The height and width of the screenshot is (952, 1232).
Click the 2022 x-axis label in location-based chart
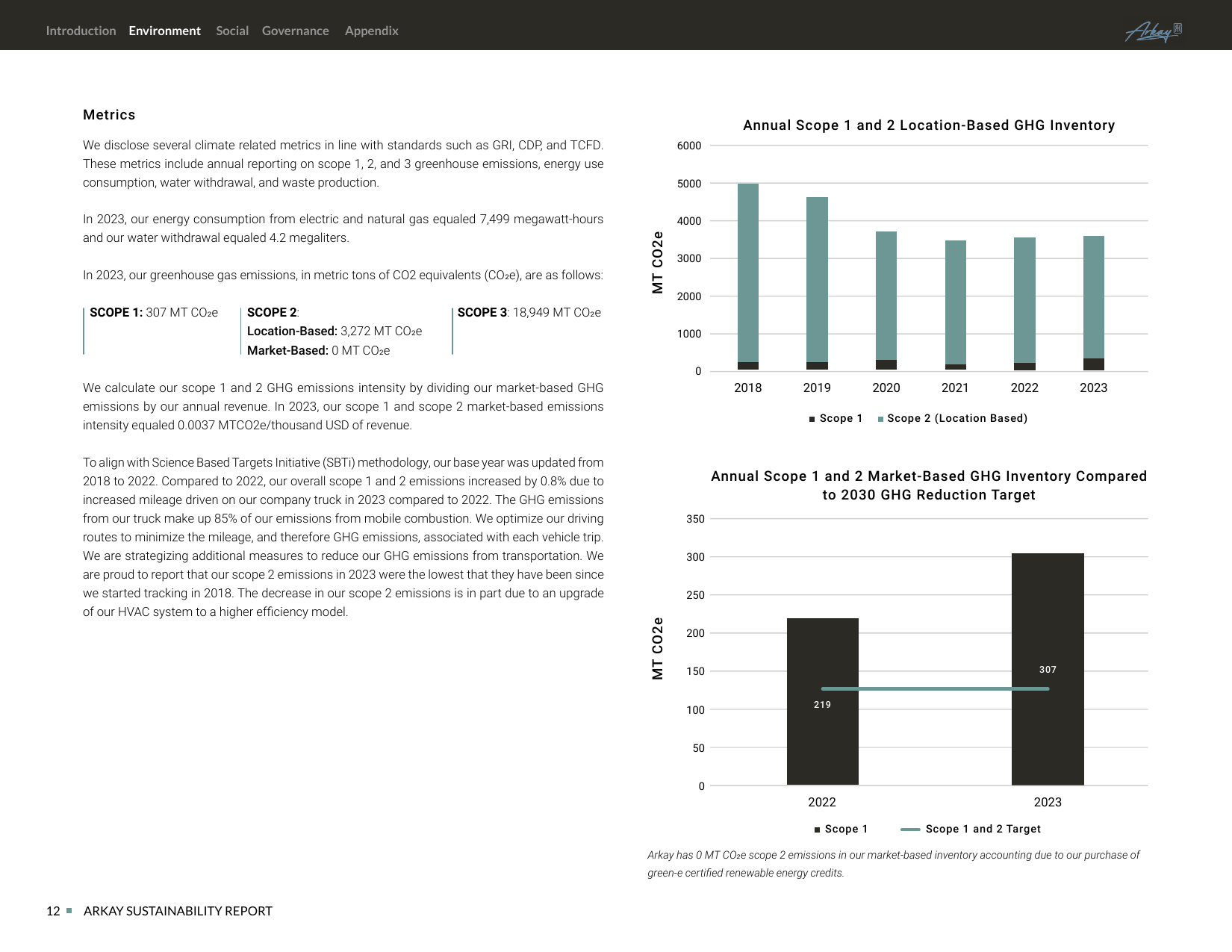pyautogui.click(x=1024, y=388)
